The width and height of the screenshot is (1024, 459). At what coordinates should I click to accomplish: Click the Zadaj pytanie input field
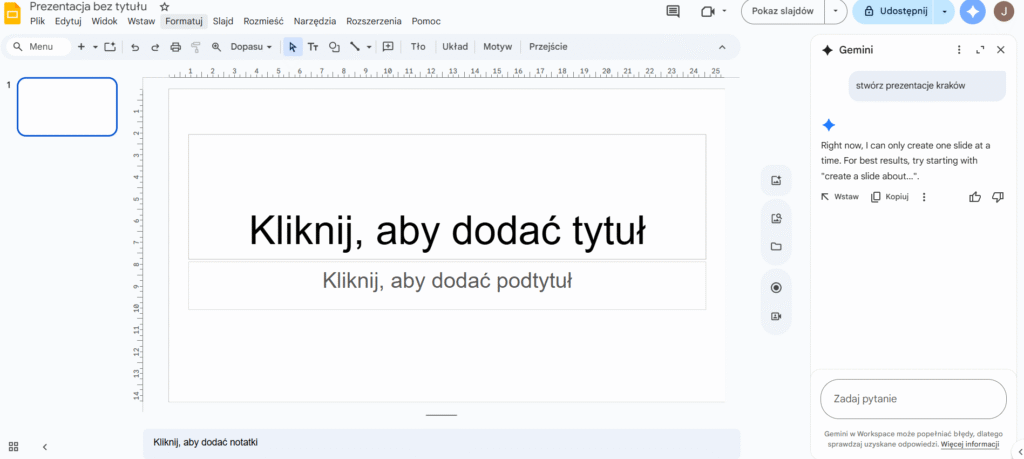point(913,399)
